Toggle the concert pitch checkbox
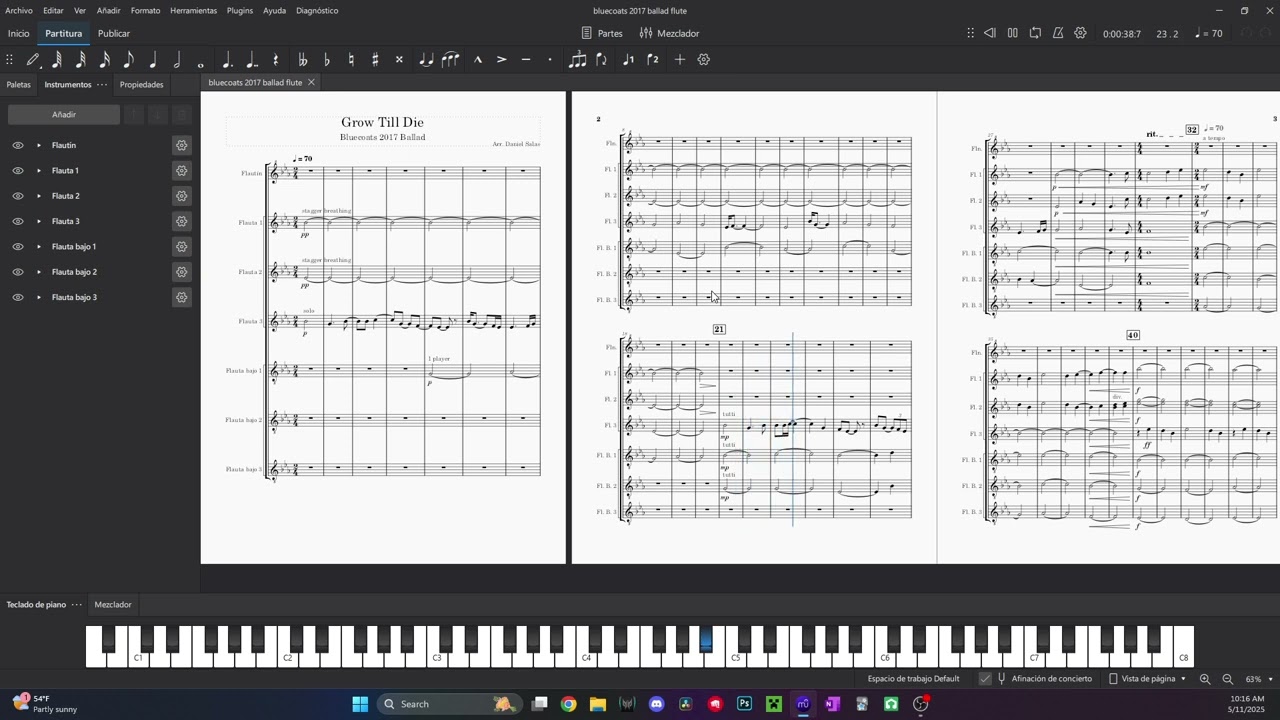This screenshot has height=720, width=1280. 985,679
